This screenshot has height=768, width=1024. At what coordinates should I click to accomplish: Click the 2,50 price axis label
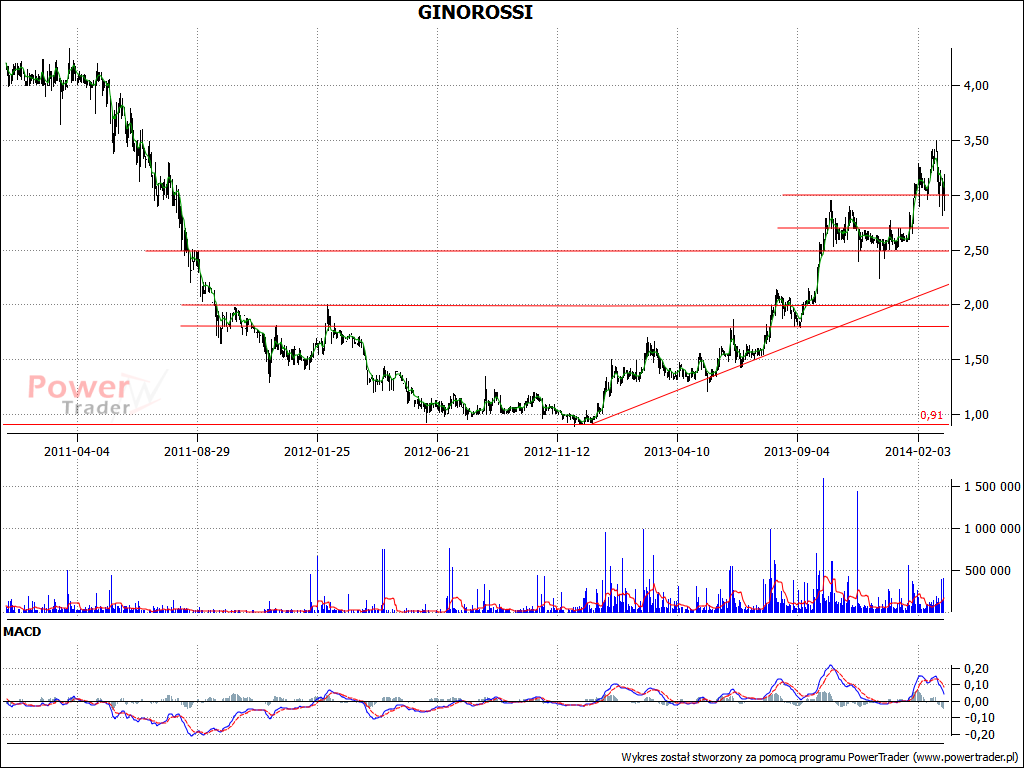click(976, 251)
